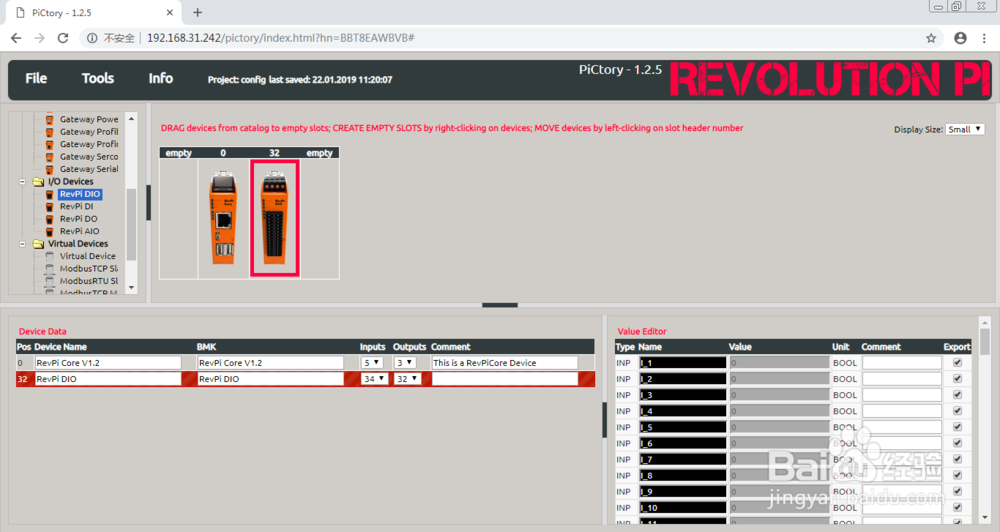The height and width of the screenshot is (532, 1000).
Task: Focus the address bar URL
Action: [x=281, y=38]
